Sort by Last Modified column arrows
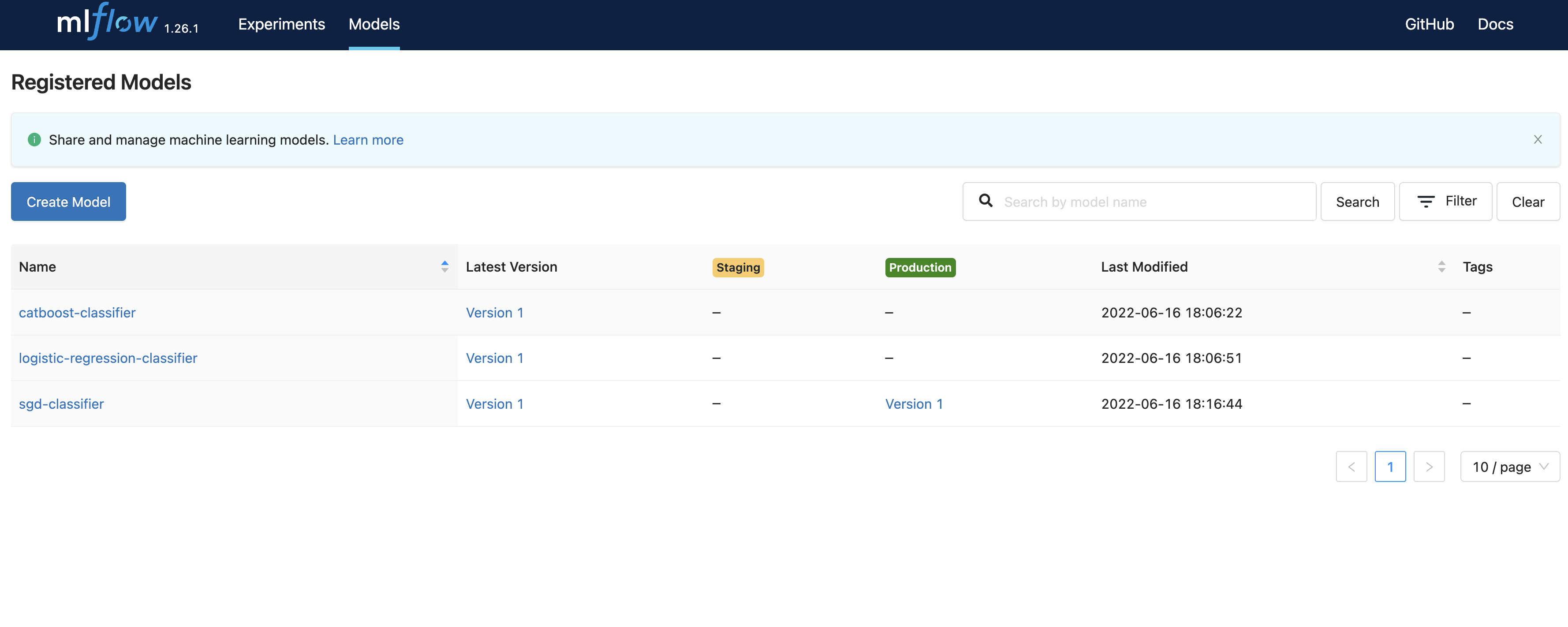This screenshot has height=627, width=1568. [1441, 267]
